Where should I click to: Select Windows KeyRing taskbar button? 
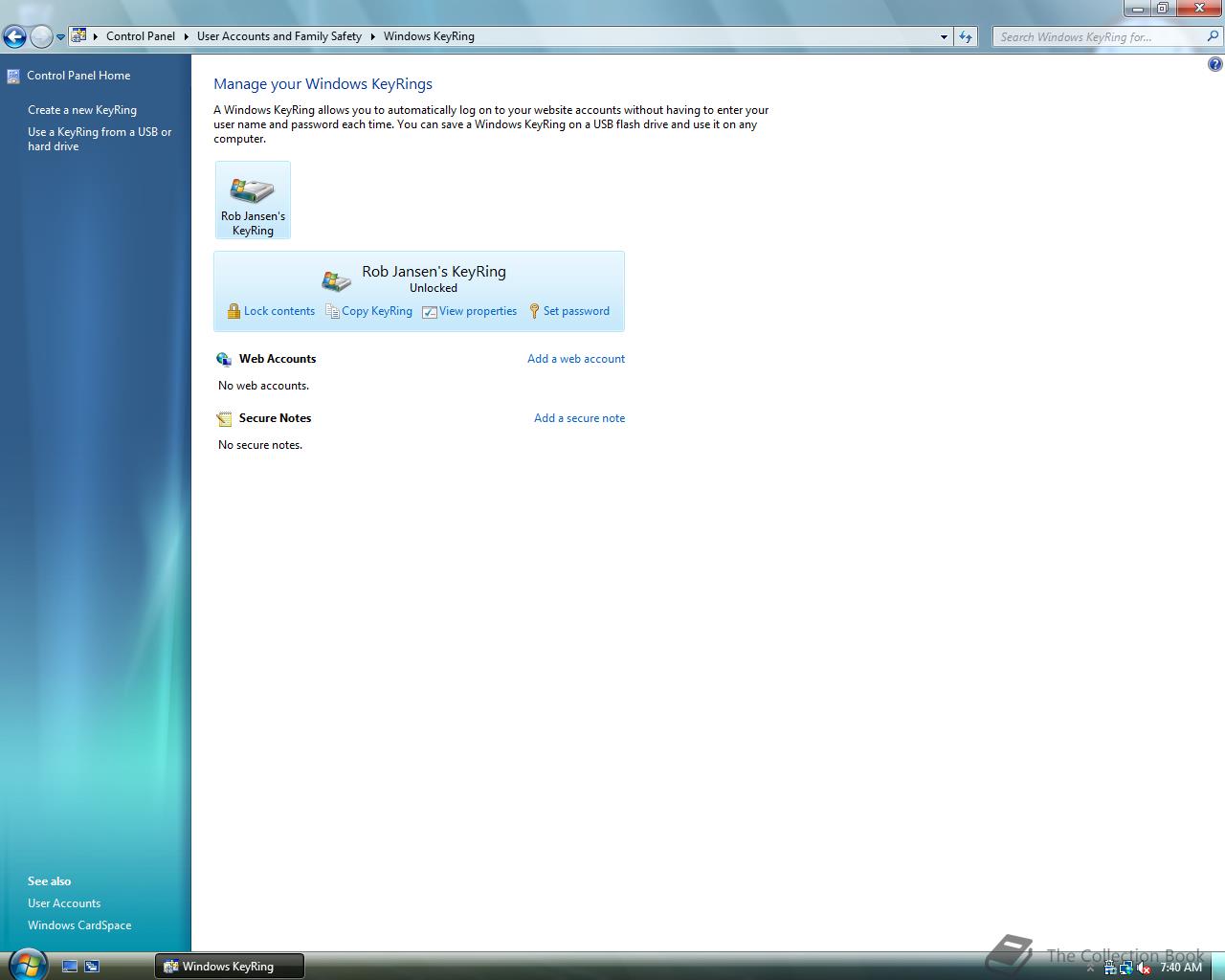(x=230, y=967)
